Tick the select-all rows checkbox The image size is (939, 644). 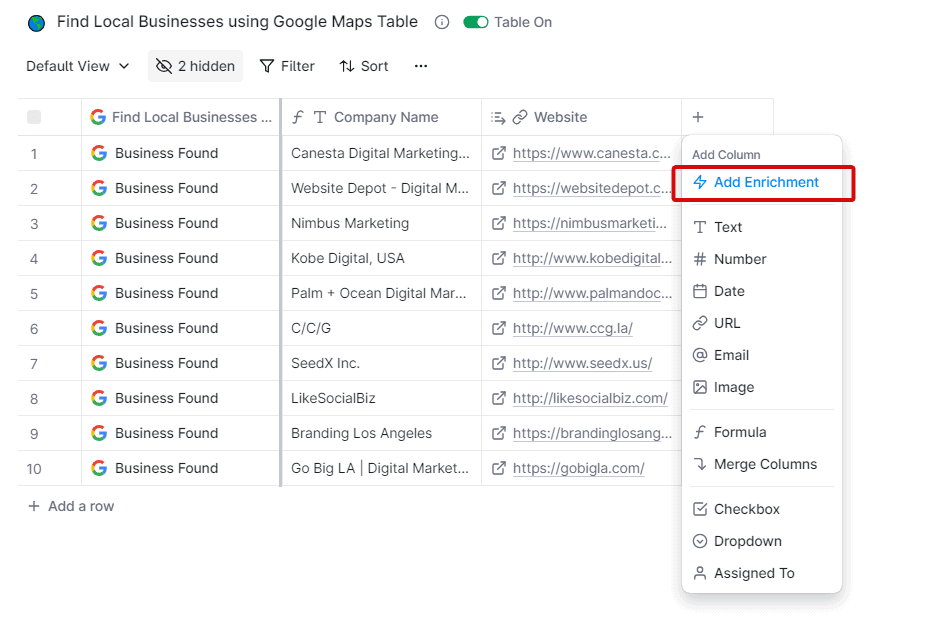point(34,117)
